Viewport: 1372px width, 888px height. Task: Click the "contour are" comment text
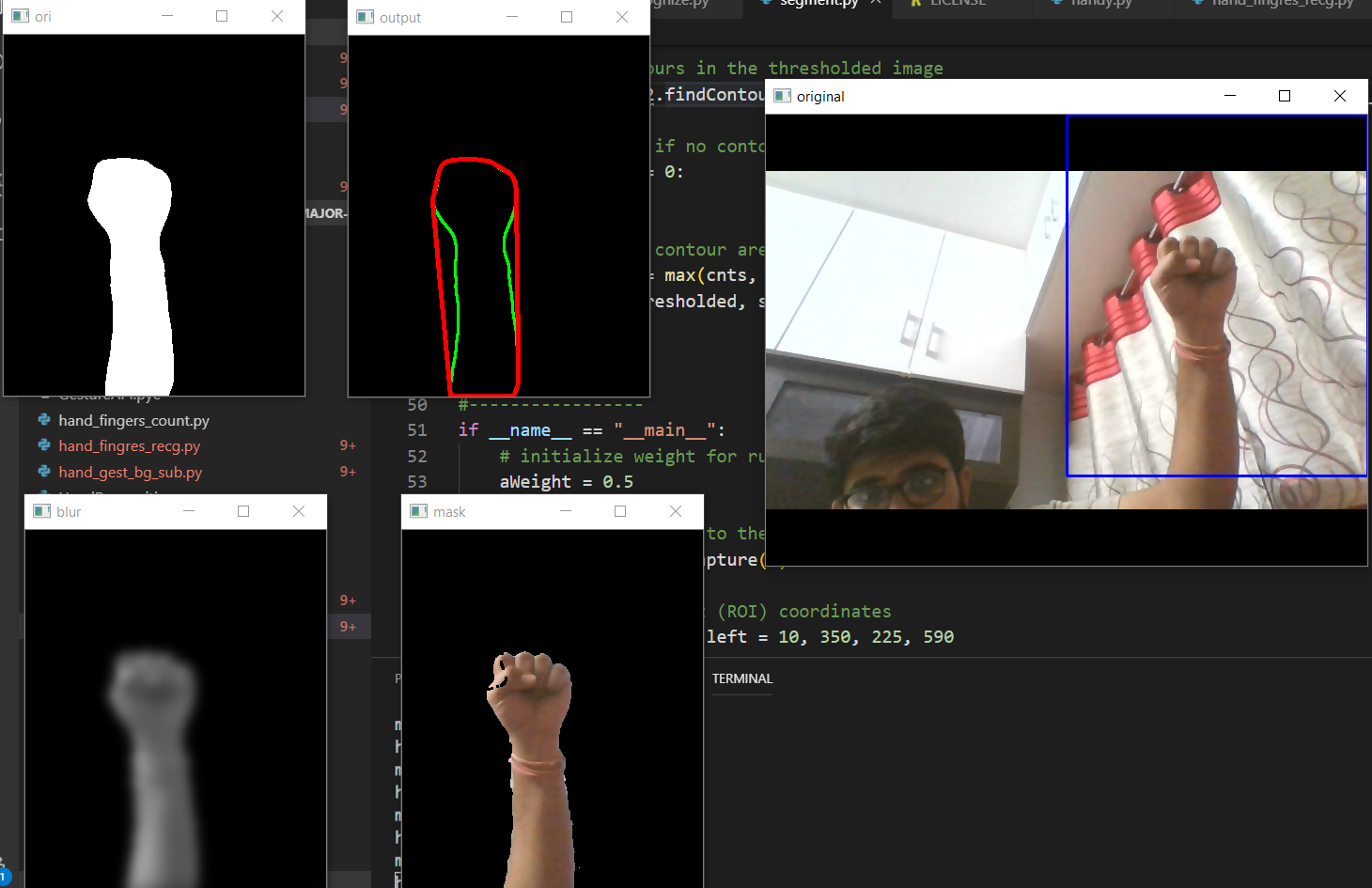coord(709,250)
